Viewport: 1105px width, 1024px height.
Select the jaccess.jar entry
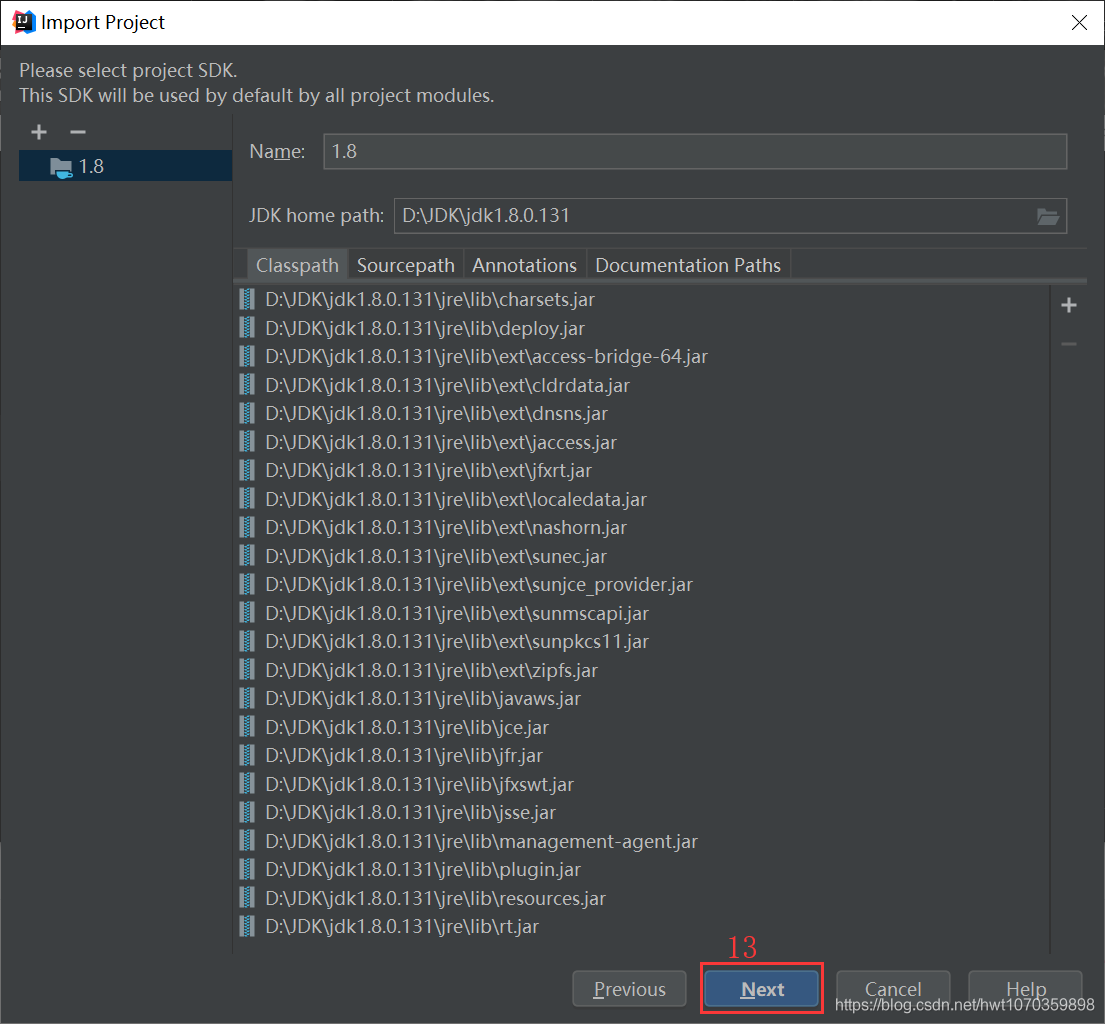coord(642,443)
